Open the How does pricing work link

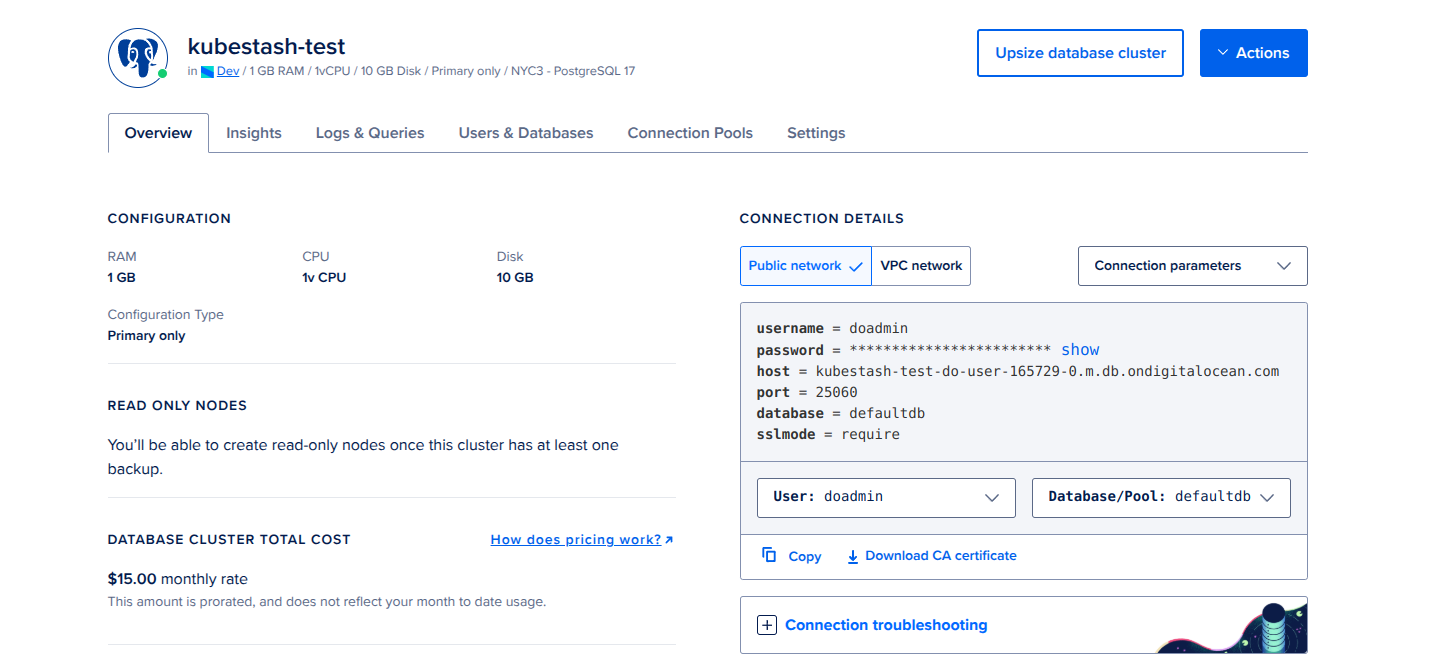click(575, 539)
